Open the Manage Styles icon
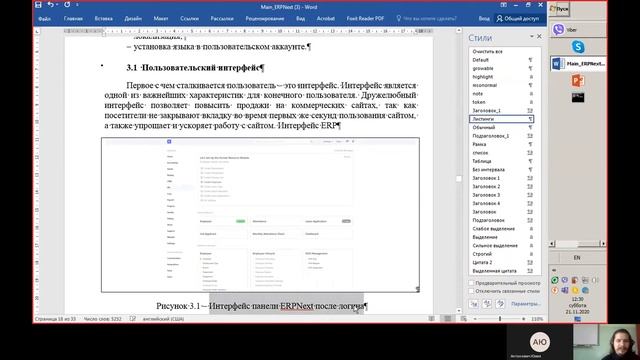This screenshot has height=360, width=640. click(500, 304)
